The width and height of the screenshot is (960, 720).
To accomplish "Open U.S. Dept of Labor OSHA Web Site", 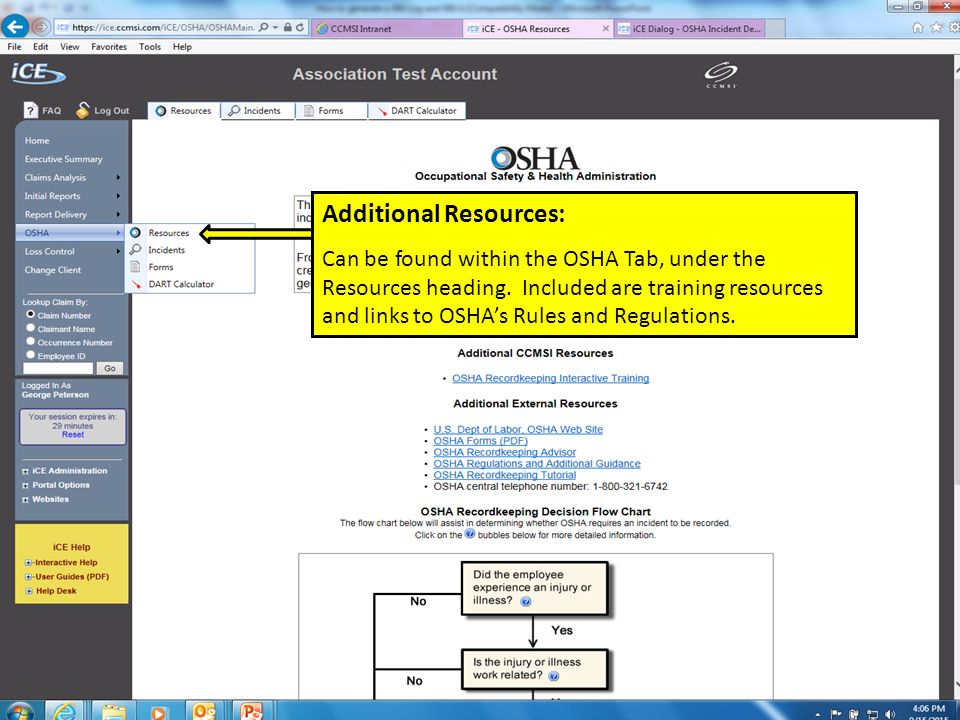I will pos(518,429).
